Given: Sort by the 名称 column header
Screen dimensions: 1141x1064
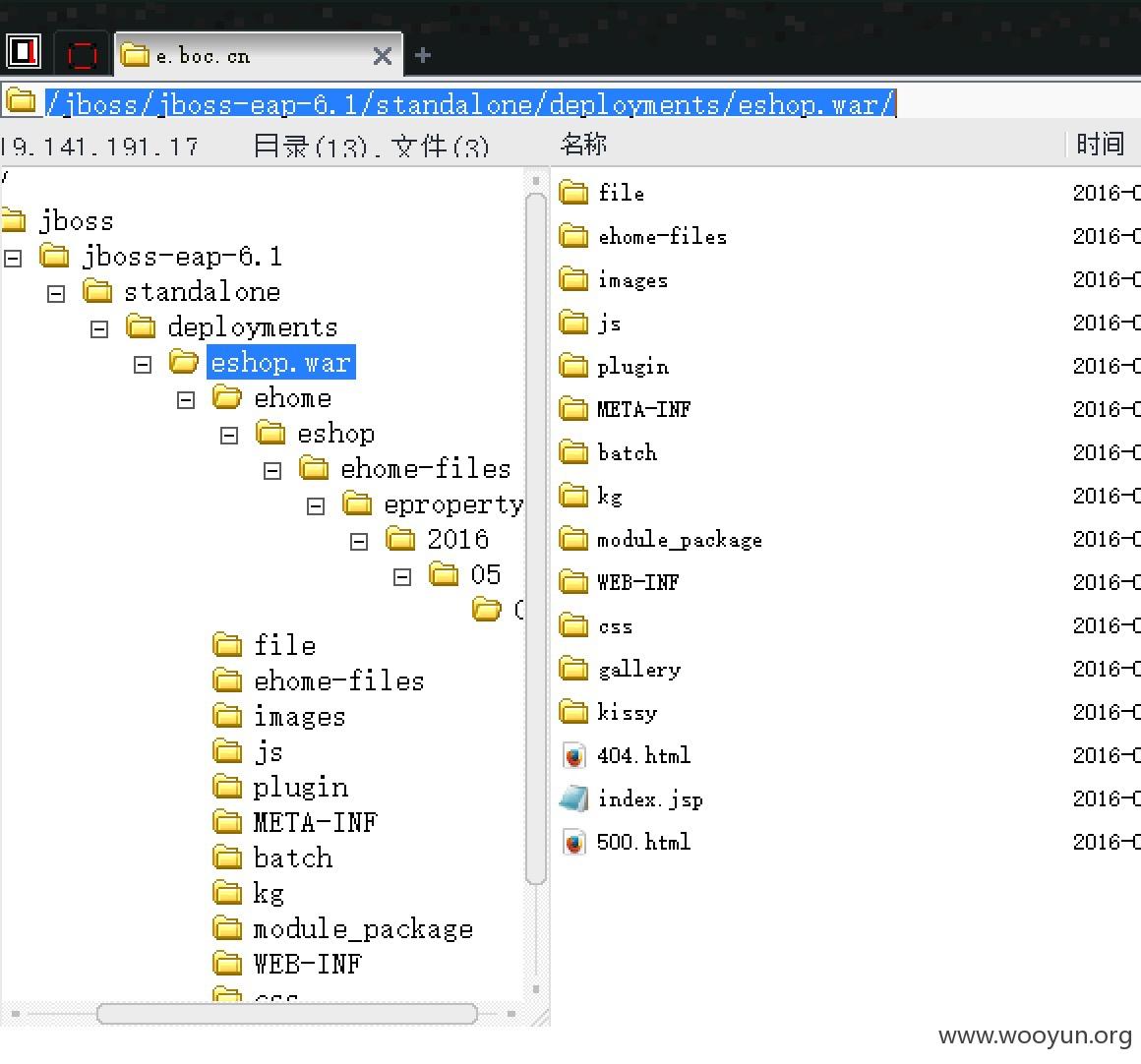Looking at the screenshot, I should [583, 145].
